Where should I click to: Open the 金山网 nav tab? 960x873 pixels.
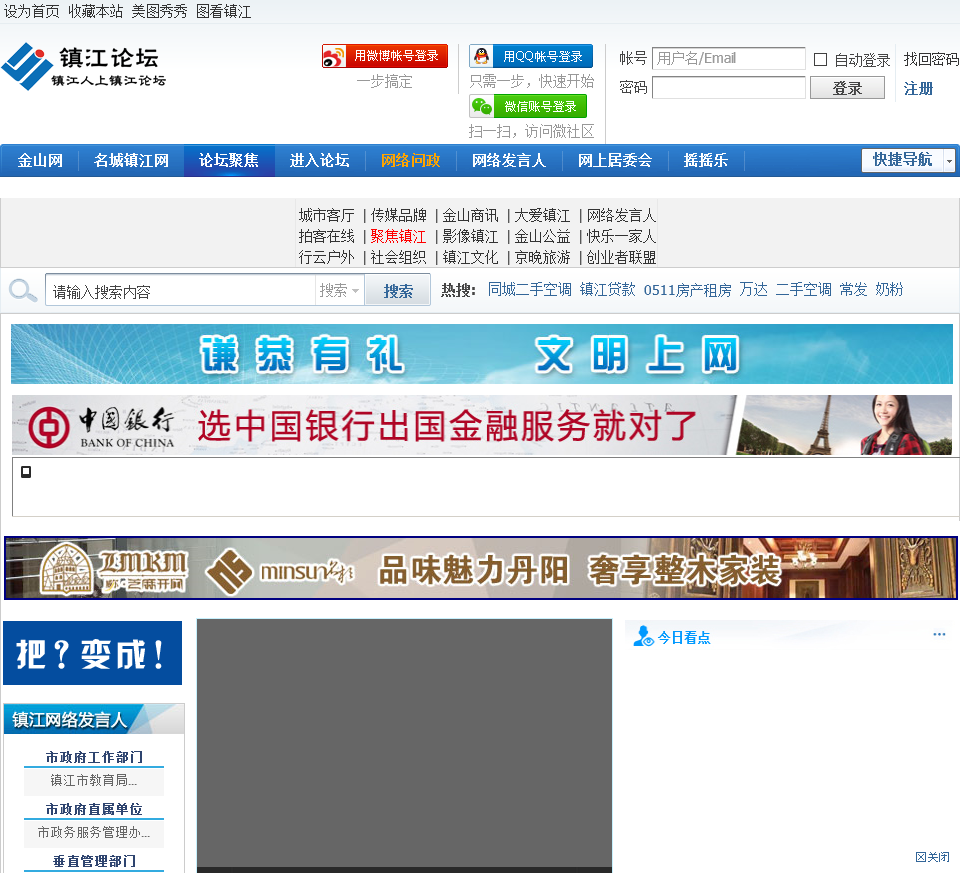tap(40, 161)
